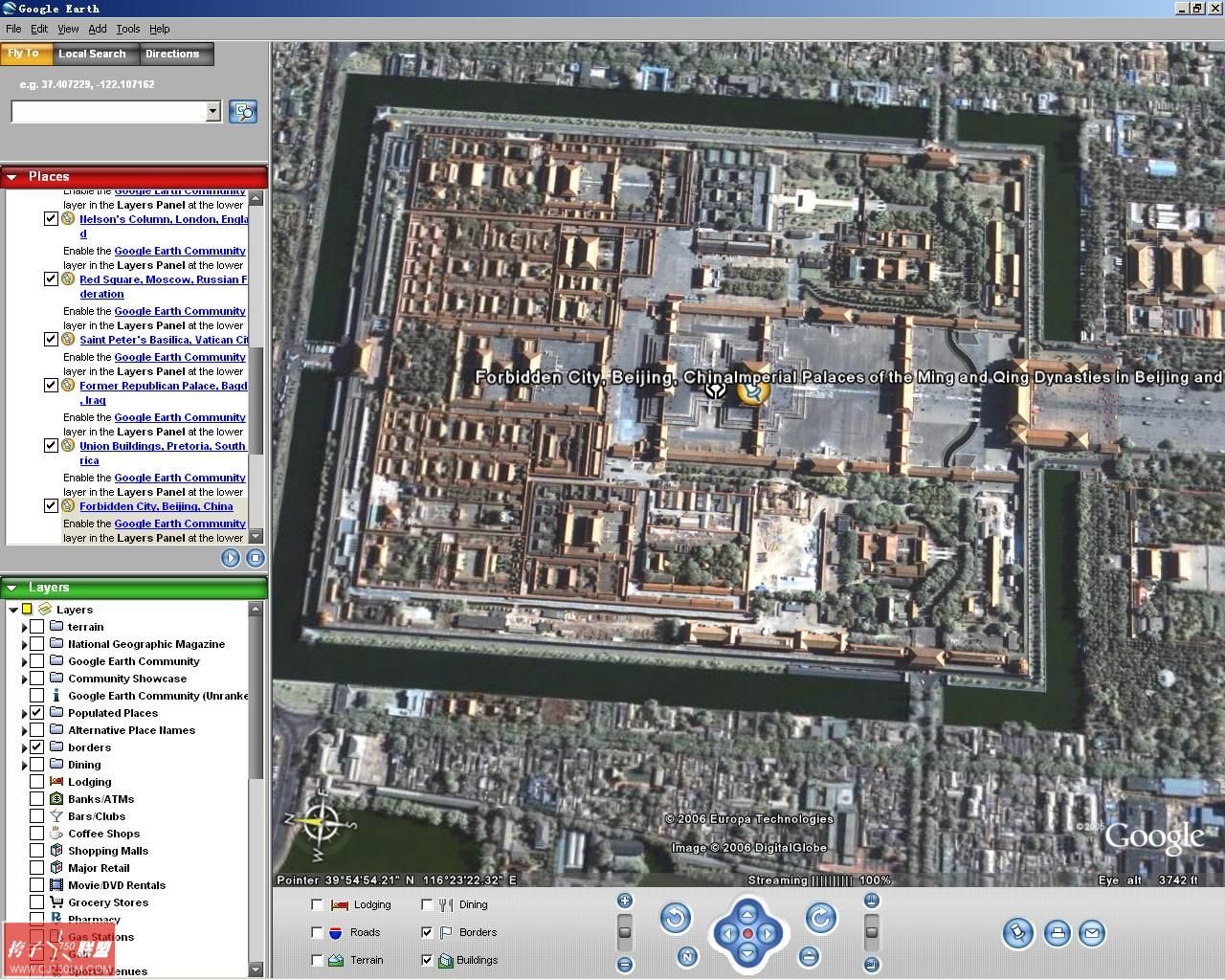Expand the Google Earth Community folder

pyautogui.click(x=24, y=662)
